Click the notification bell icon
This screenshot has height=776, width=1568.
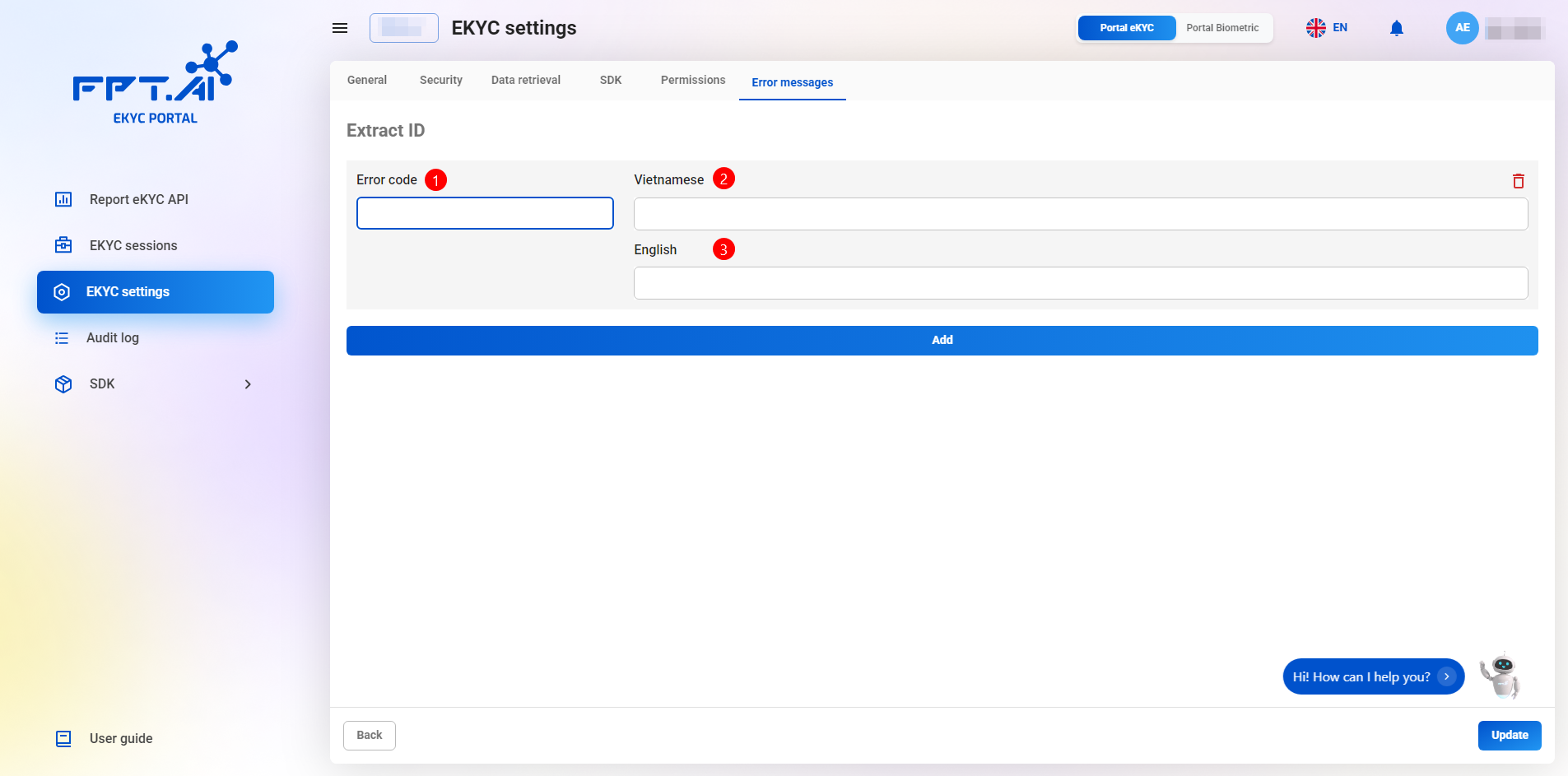tap(1396, 29)
